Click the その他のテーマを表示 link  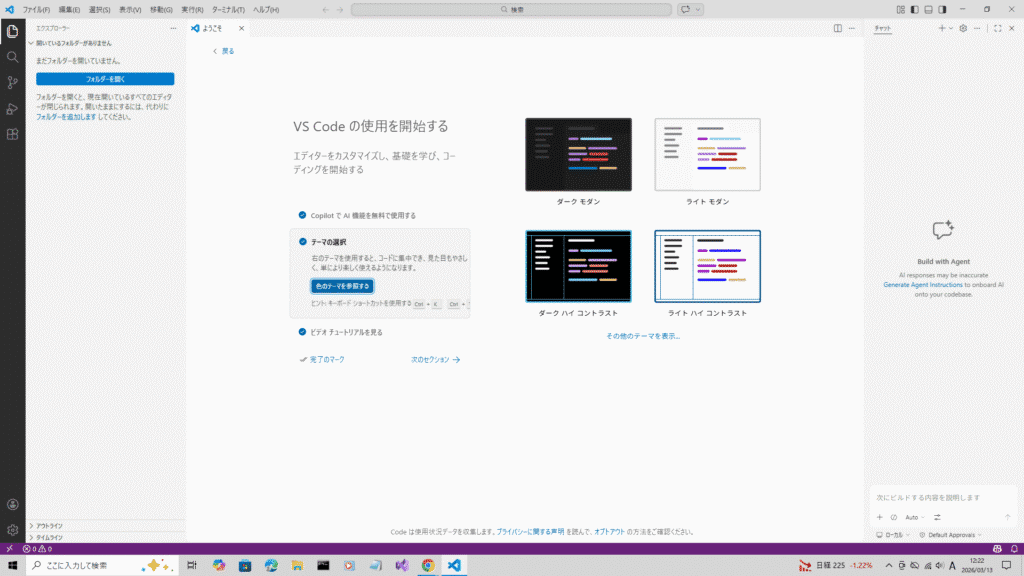coord(643,336)
